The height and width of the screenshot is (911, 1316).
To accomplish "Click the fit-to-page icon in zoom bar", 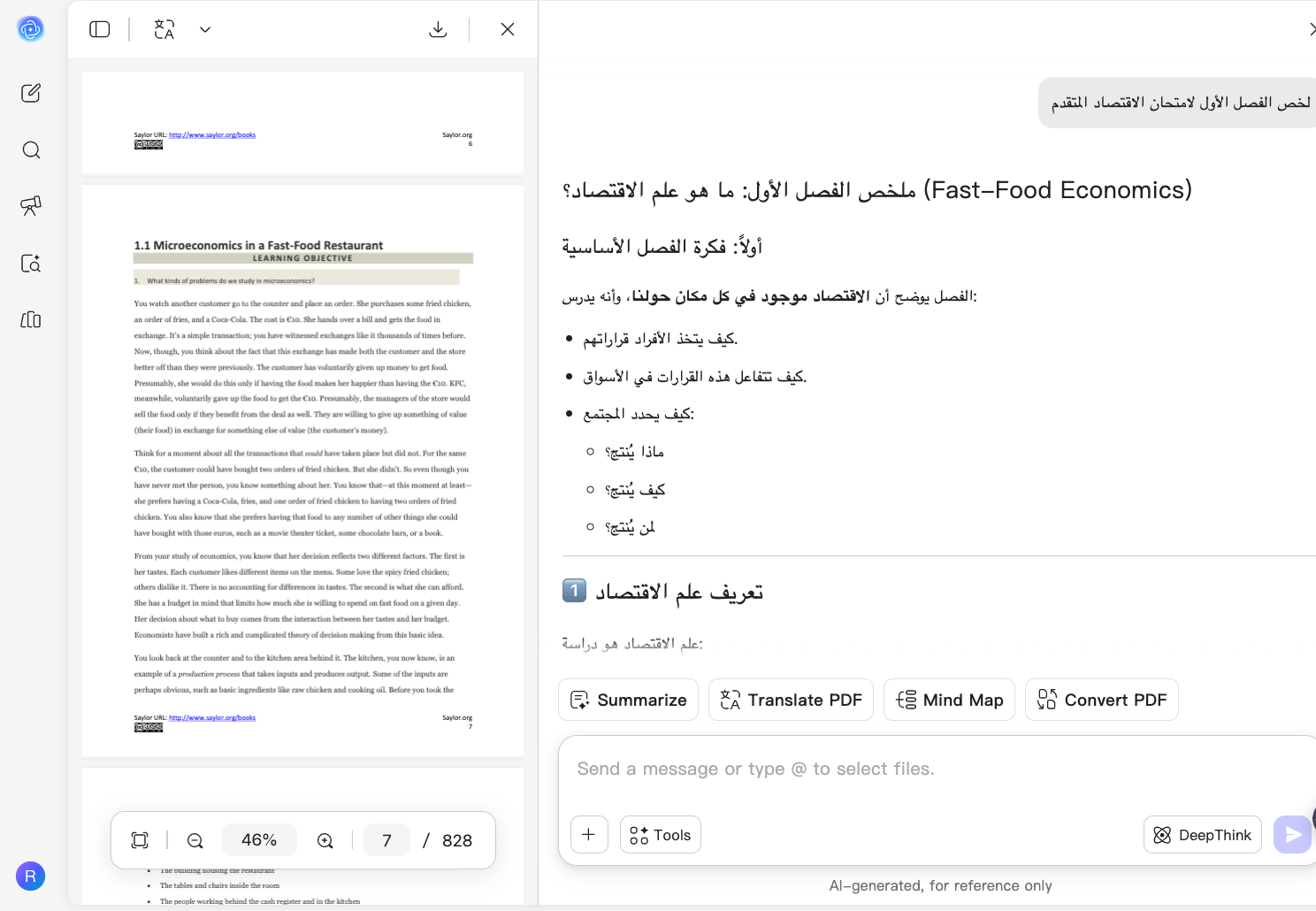I will (x=140, y=840).
